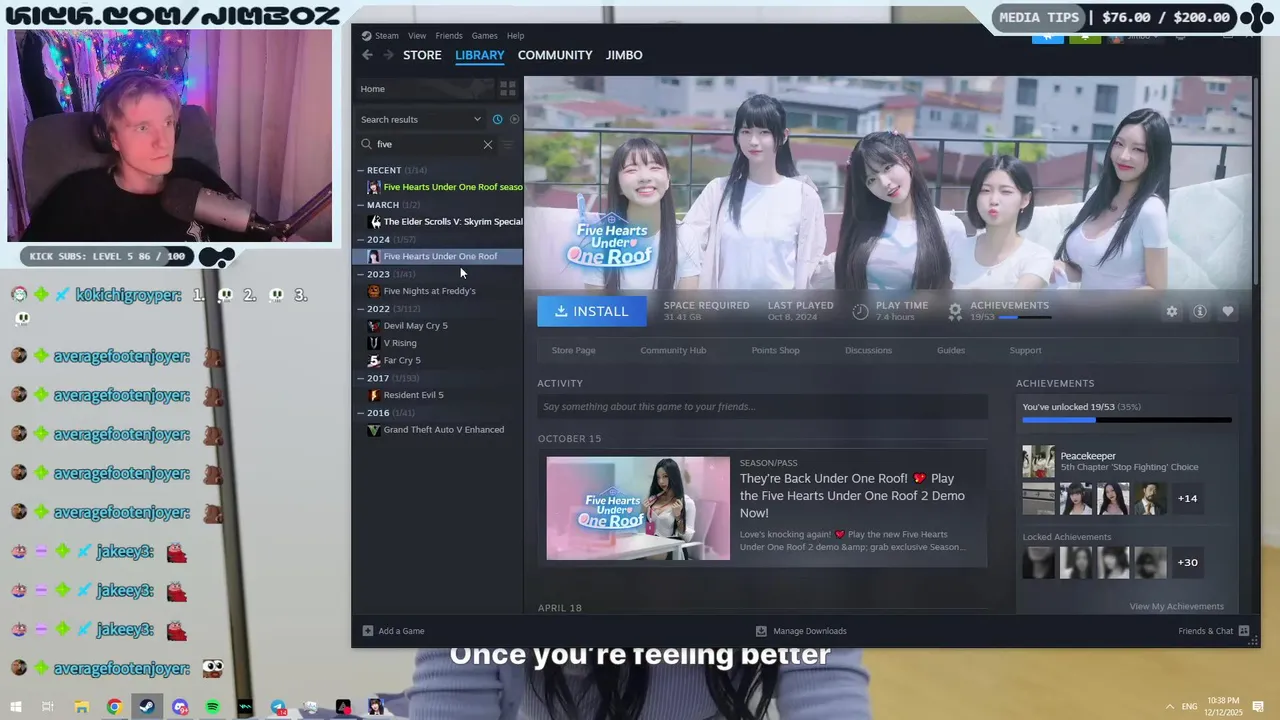
Task: Install Five Hearts Under One Roof
Action: pyautogui.click(x=592, y=311)
